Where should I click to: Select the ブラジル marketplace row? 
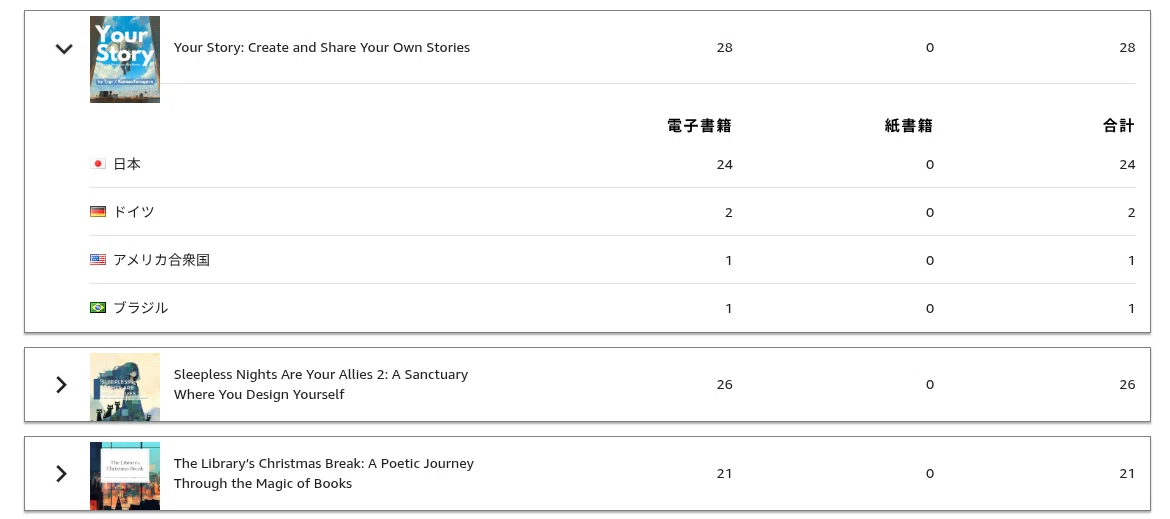[x=613, y=307]
